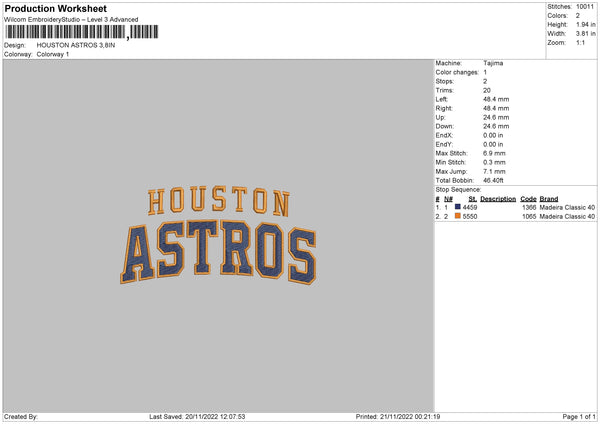
Task: Click the 'Description' column header
Action: [x=498, y=199]
